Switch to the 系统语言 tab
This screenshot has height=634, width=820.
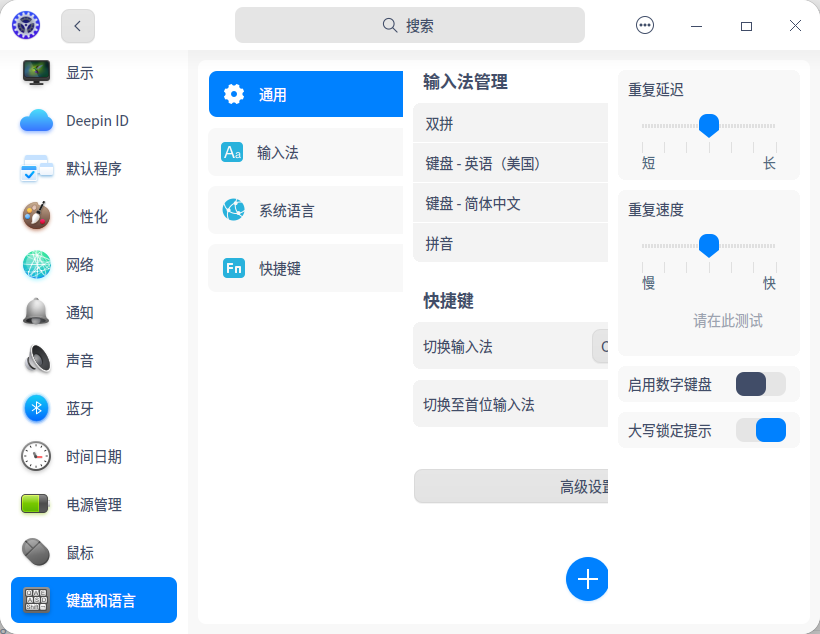304,210
